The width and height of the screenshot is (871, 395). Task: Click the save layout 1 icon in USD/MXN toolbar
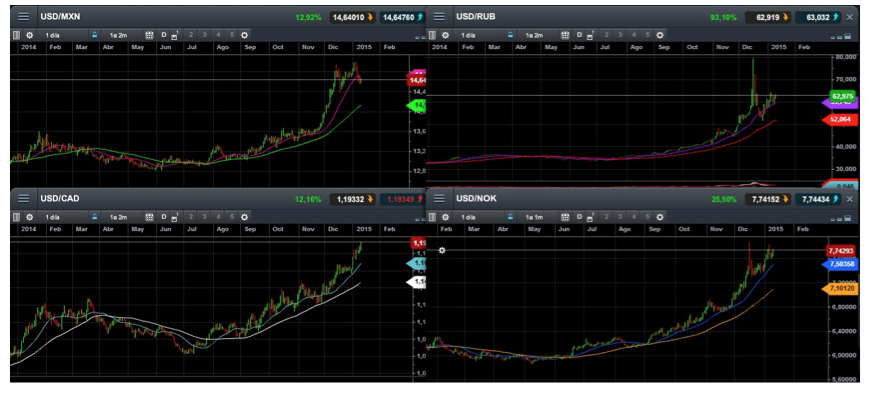pos(174,36)
